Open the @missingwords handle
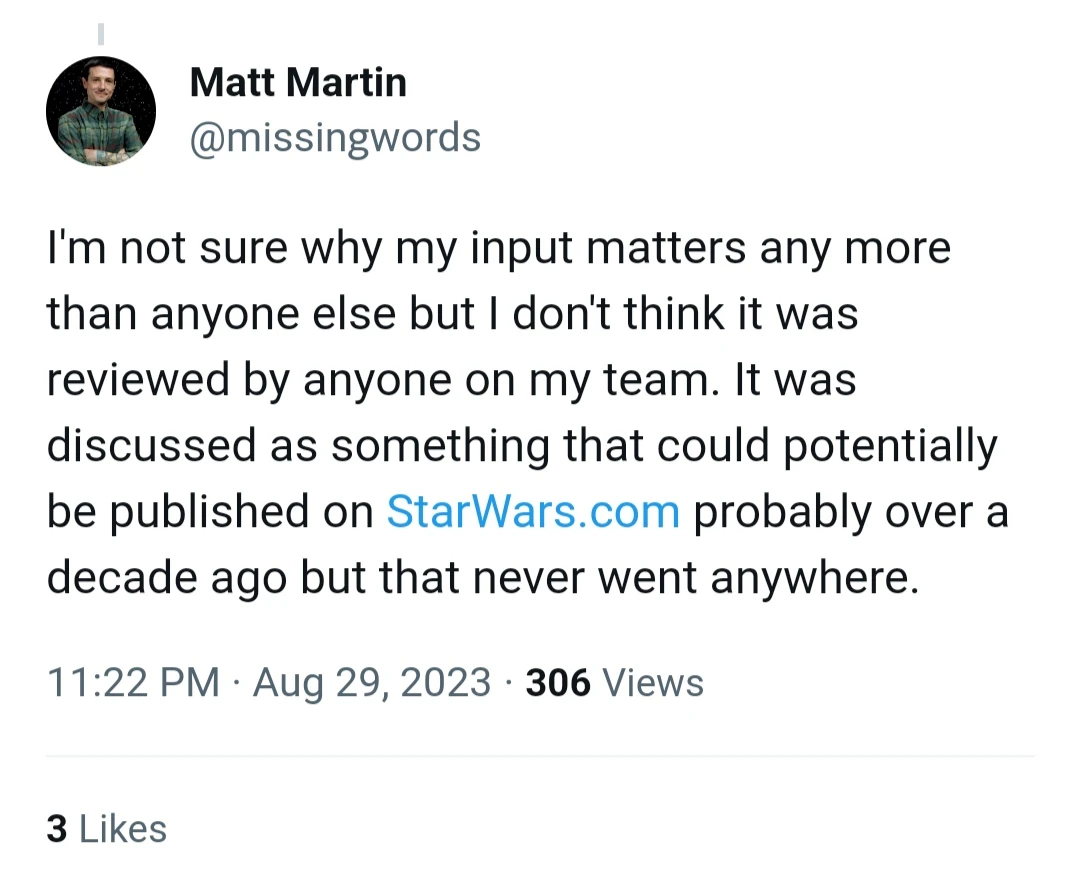This screenshot has width=1080, height=874. click(335, 137)
